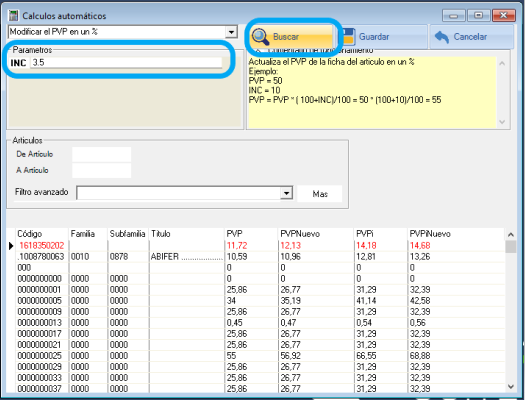Maximize the Calculos automáticos window
Image resolution: width=525 pixels, height=400 pixels.
478,15
